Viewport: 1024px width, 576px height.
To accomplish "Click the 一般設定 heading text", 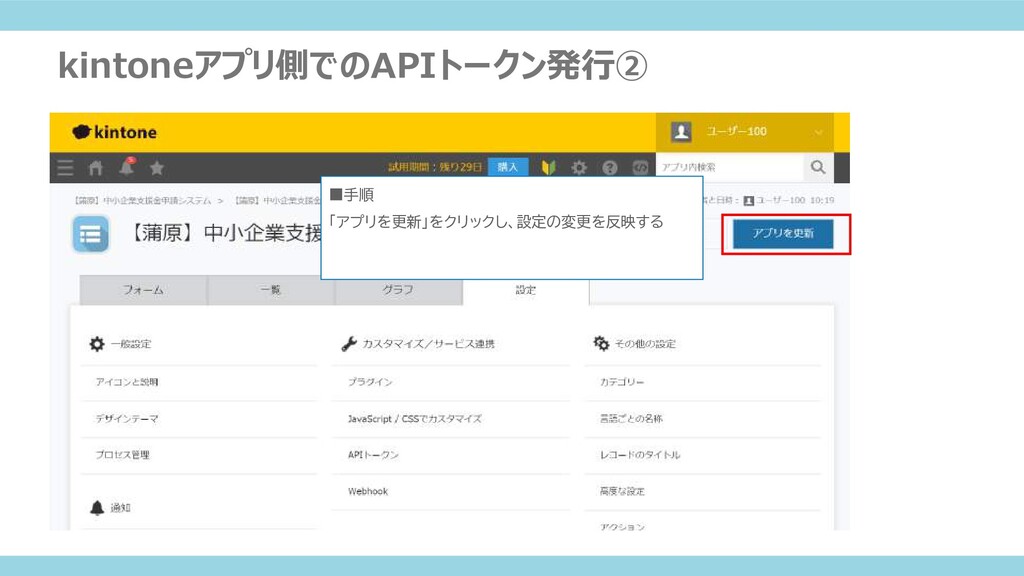I will (131, 344).
